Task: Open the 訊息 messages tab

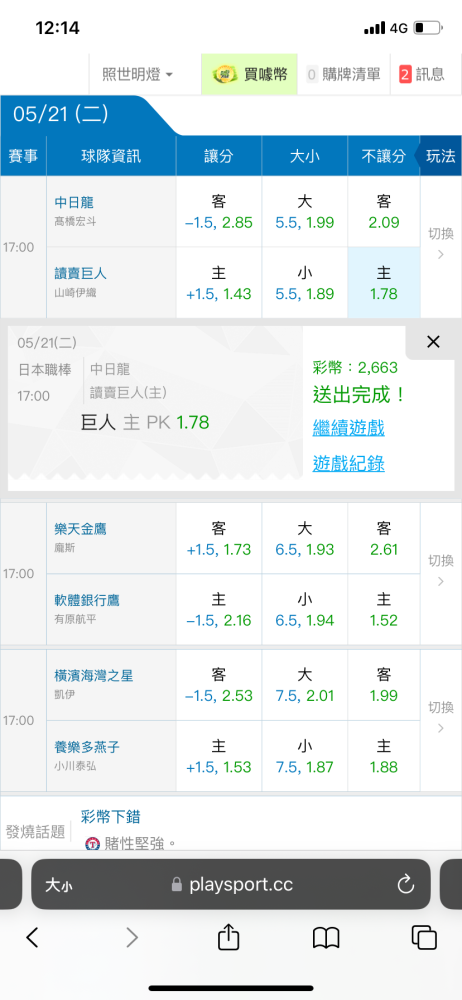Action: click(x=422, y=74)
